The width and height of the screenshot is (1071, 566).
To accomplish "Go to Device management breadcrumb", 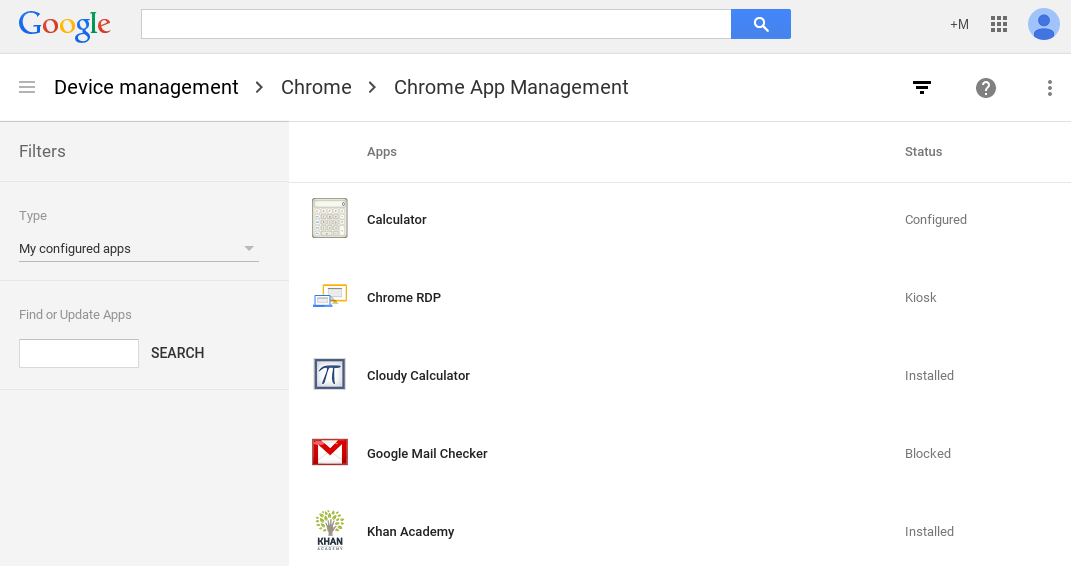I will [x=146, y=87].
